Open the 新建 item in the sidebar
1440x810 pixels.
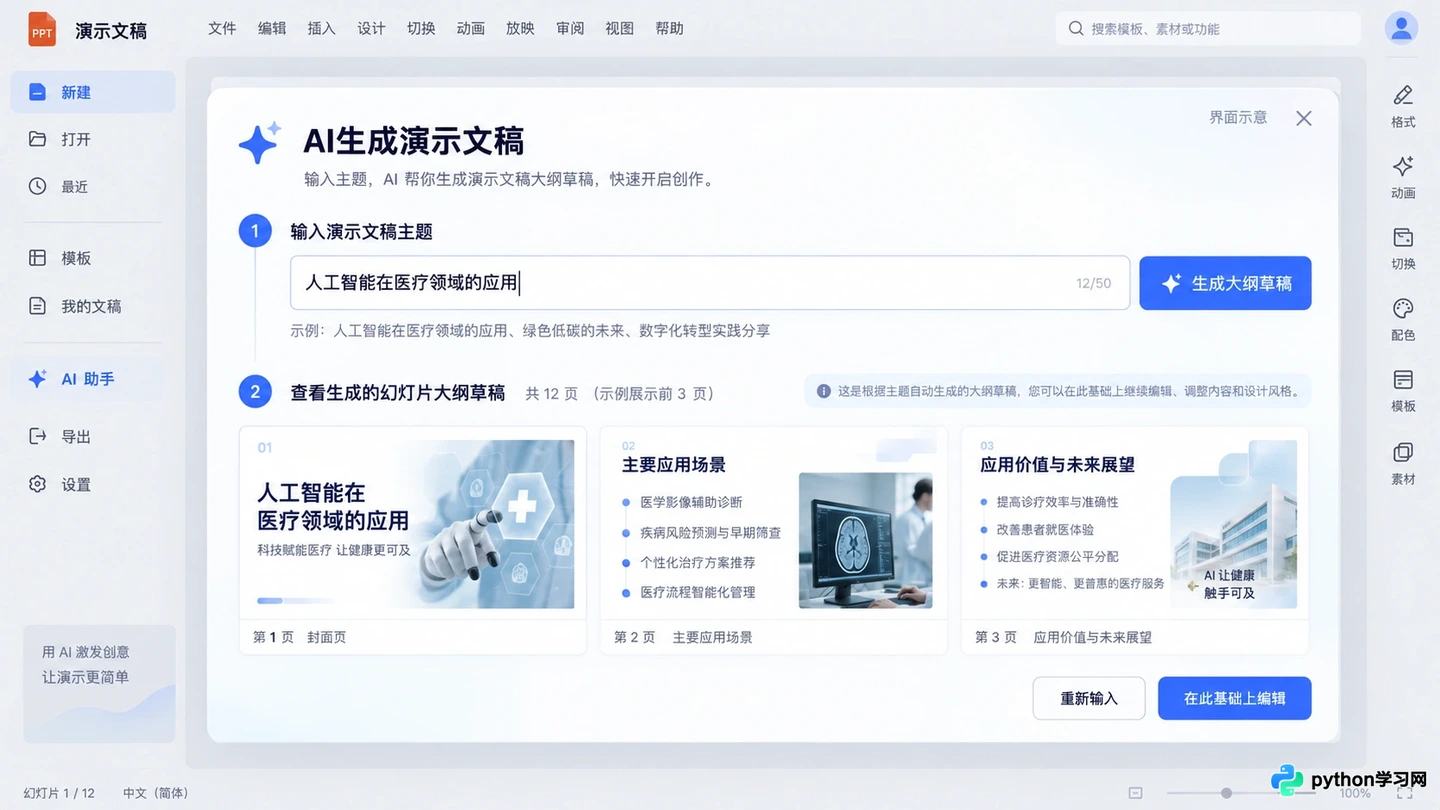pos(93,92)
